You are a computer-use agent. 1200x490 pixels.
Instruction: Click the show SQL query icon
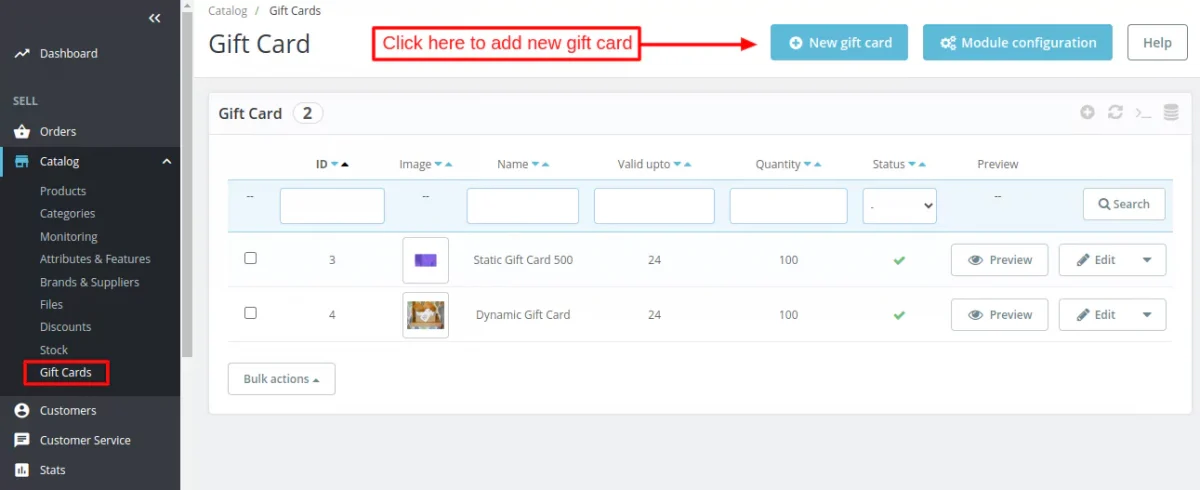pyautogui.click(x=1143, y=113)
